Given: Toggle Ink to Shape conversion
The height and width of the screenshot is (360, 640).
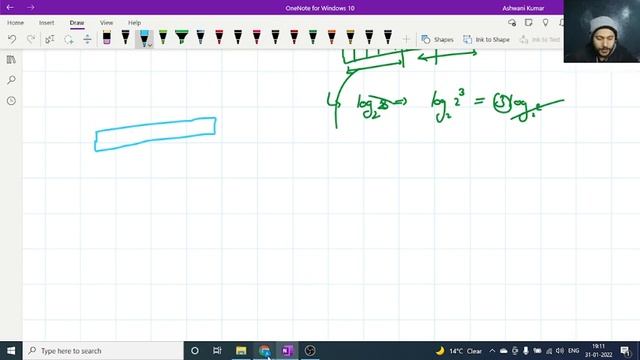Looking at the screenshot, I should coord(486,39).
